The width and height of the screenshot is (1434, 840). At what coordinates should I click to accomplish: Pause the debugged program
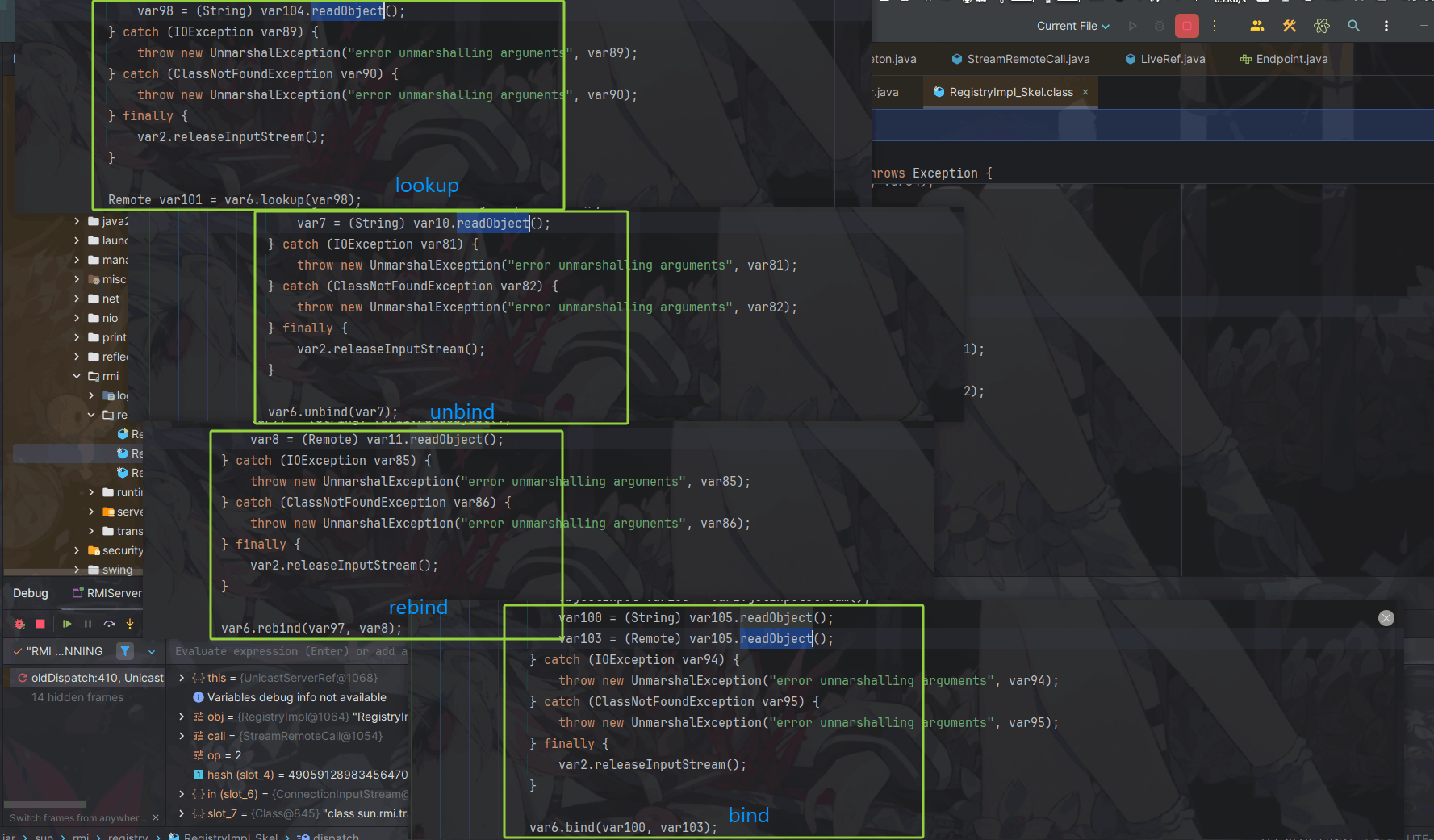pyautogui.click(x=87, y=623)
